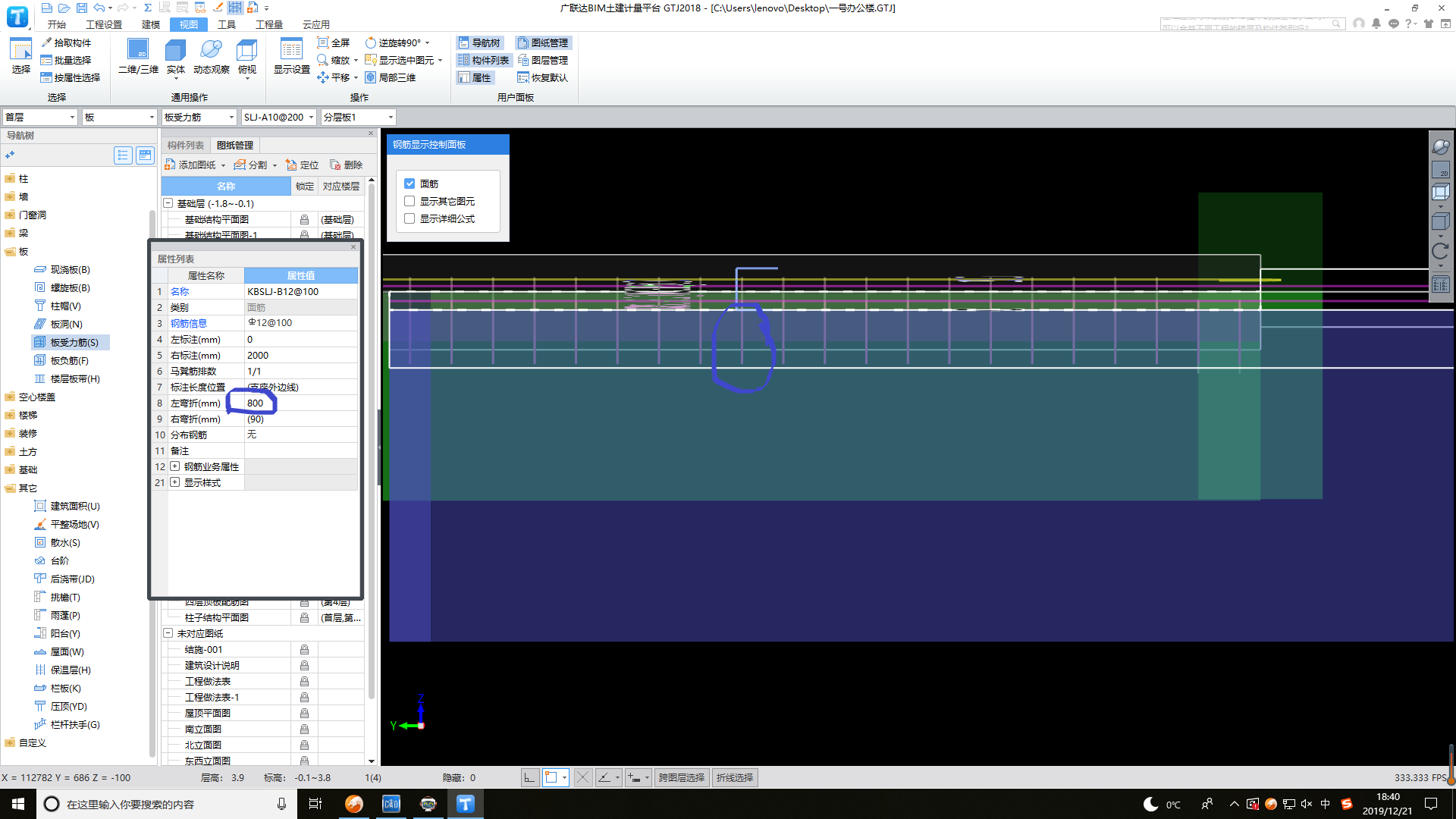Toggle lock for 结施-001 drawing

click(x=304, y=649)
